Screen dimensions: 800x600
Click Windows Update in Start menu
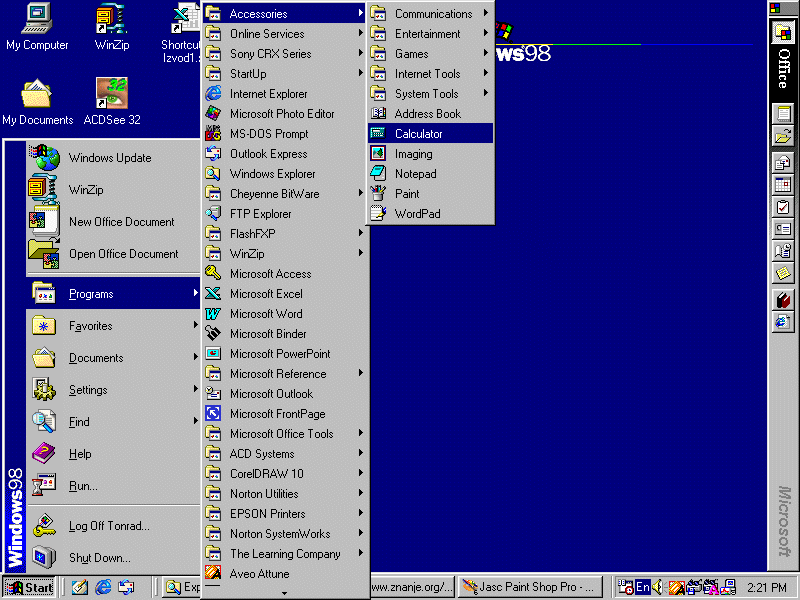point(113,158)
